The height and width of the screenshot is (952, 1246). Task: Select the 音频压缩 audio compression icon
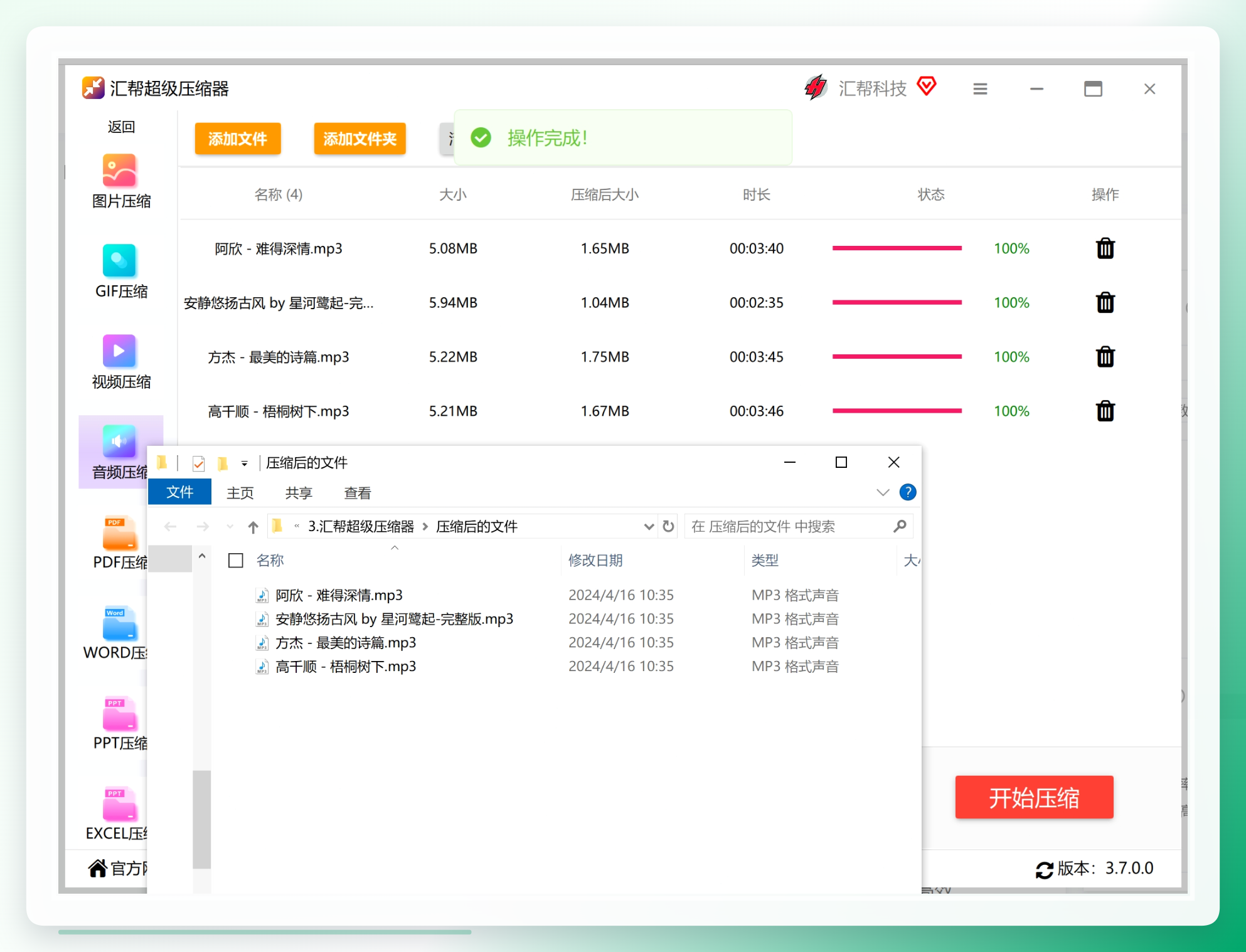[x=119, y=441]
